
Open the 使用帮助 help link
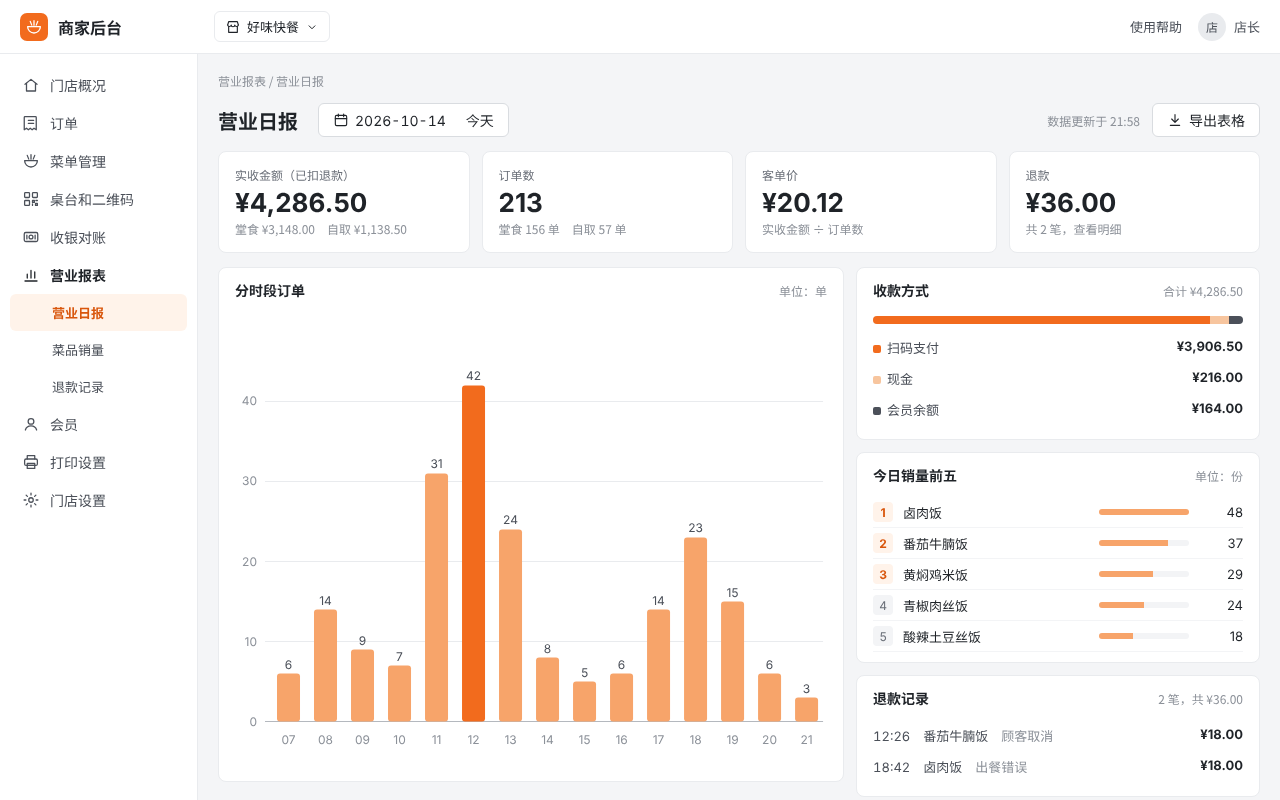pos(1156,27)
